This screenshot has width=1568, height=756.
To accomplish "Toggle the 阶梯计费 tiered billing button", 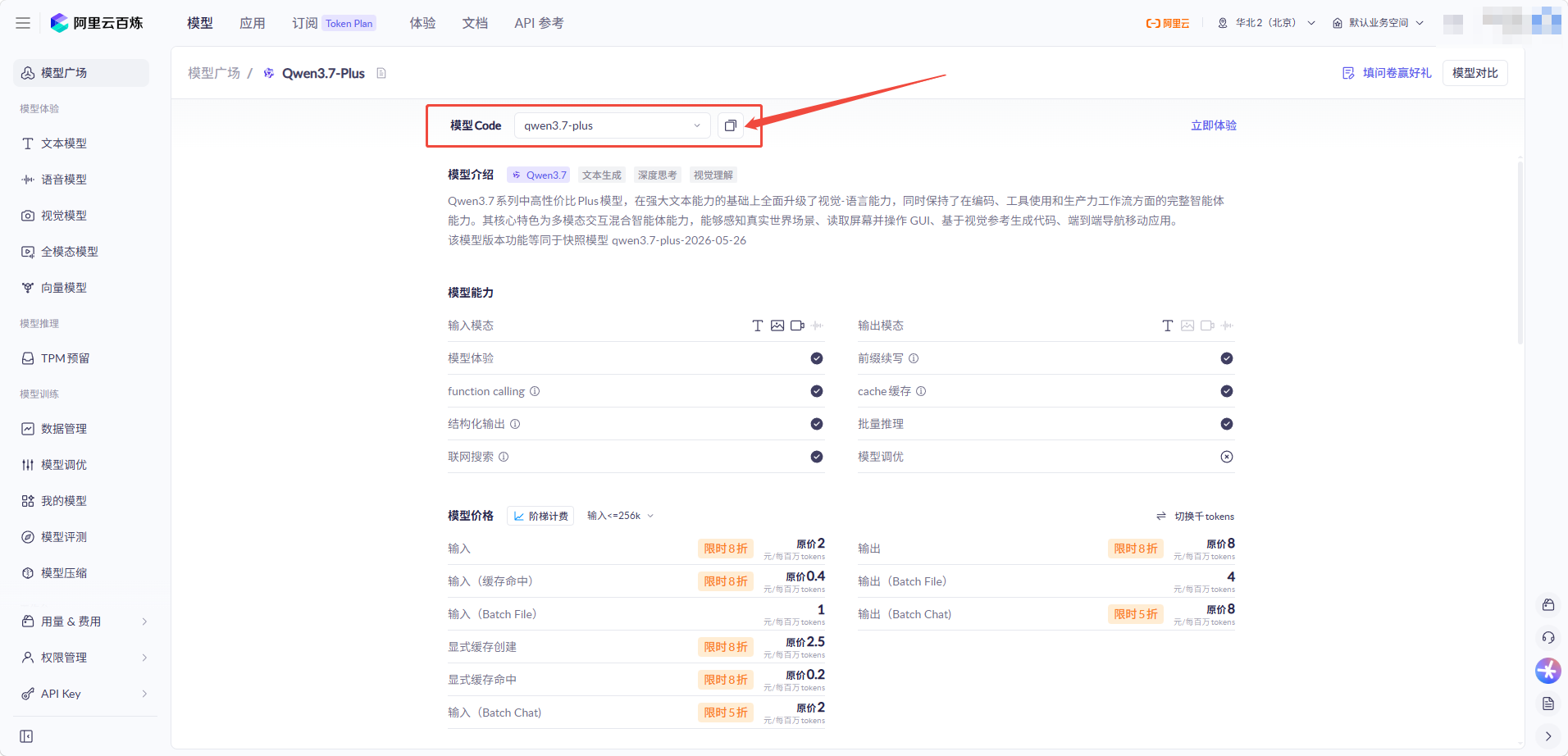I will (540, 516).
